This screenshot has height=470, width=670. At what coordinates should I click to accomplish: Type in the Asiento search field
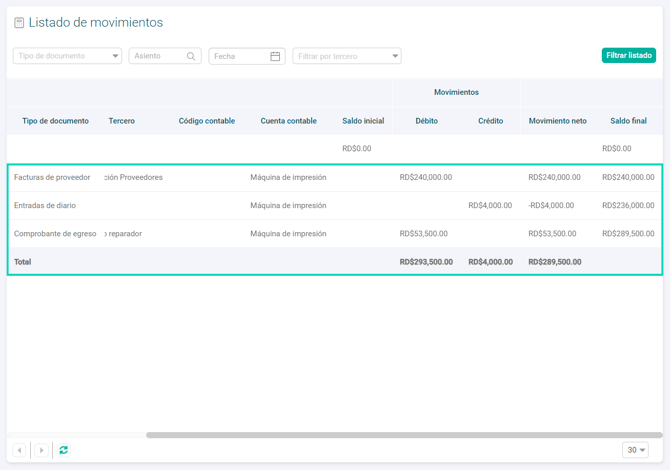[x=156, y=57]
